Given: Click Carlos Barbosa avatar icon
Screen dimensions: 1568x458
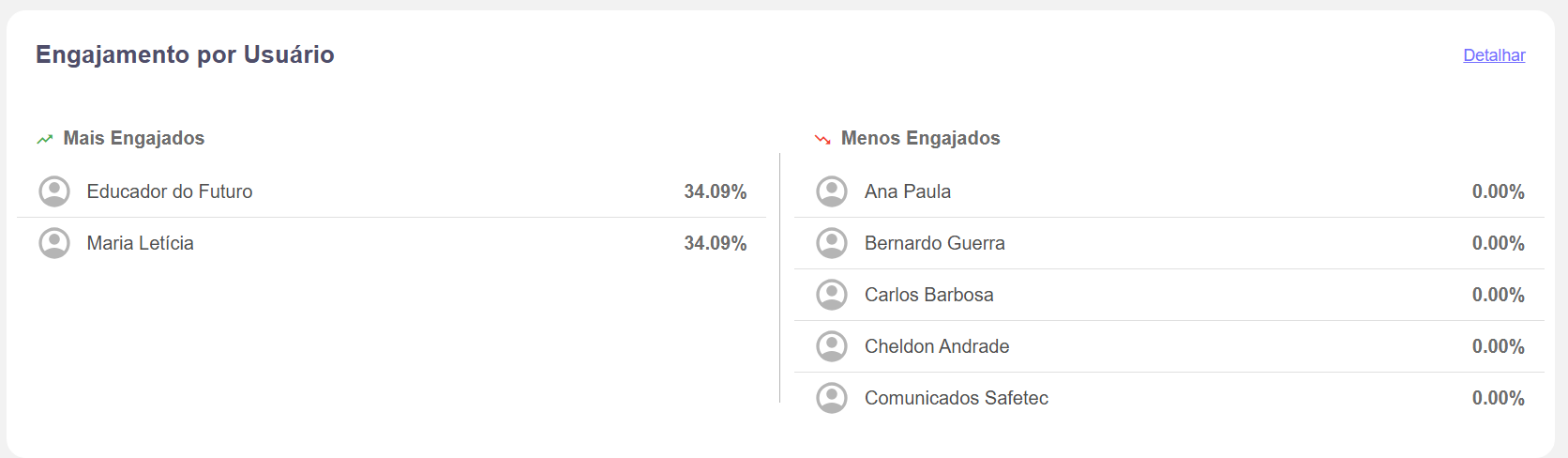Looking at the screenshot, I should coord(832,295).
